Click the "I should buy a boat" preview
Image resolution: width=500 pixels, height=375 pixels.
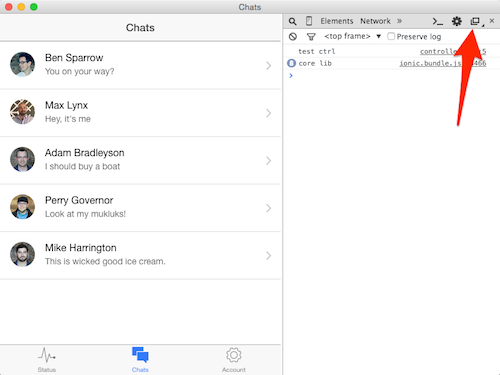click(83, 166)
